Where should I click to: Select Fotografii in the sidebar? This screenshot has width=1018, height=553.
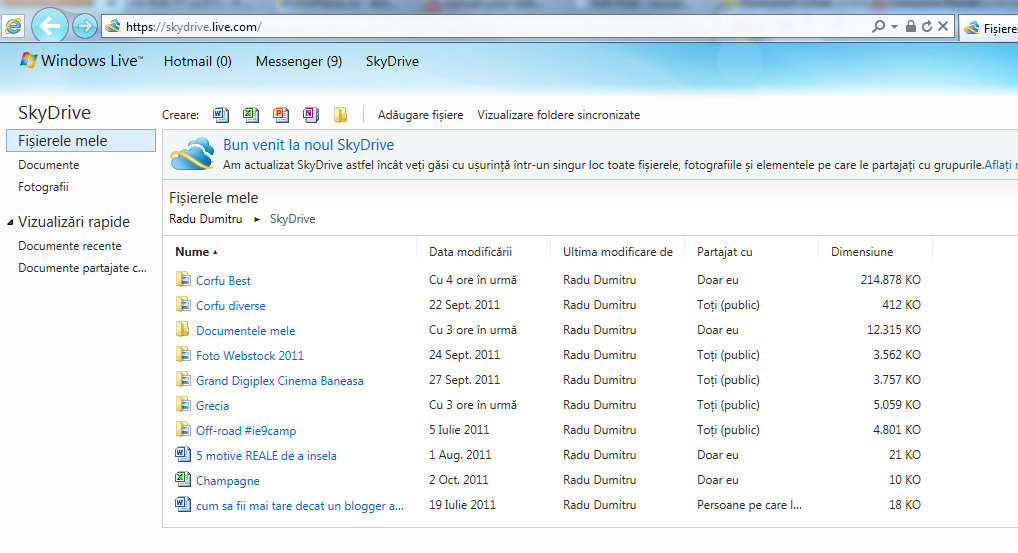(x=43, y=187)
